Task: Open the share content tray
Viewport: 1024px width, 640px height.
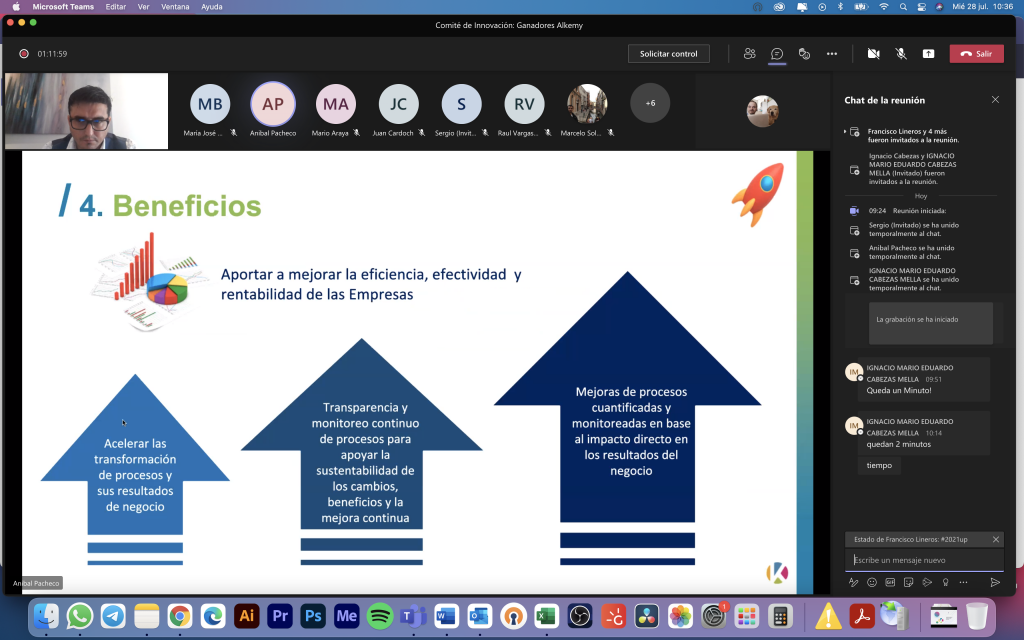Action: [x=928, y=54]
